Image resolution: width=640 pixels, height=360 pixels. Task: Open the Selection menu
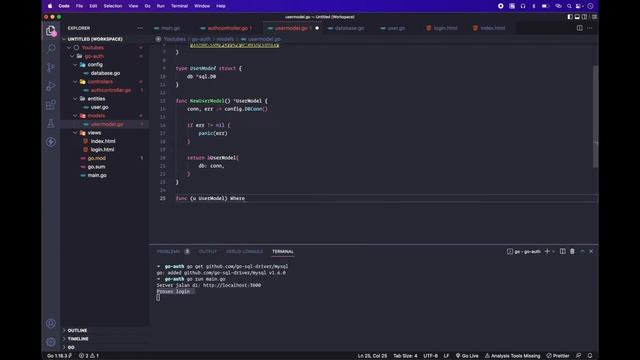[x=113, y=6]
